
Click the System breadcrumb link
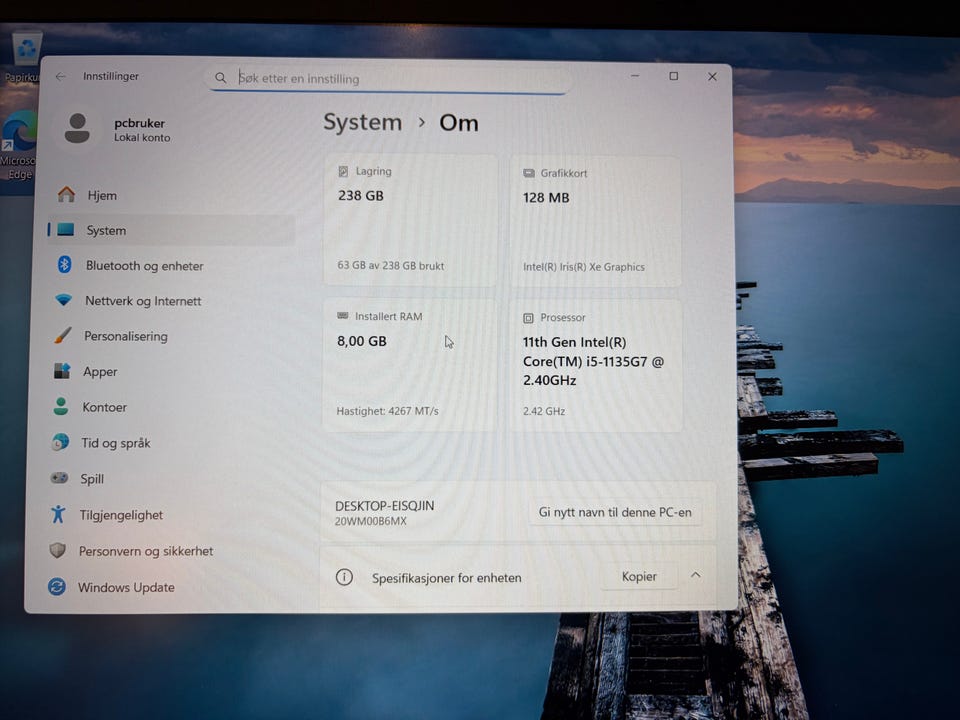click(x=362, y=122)
